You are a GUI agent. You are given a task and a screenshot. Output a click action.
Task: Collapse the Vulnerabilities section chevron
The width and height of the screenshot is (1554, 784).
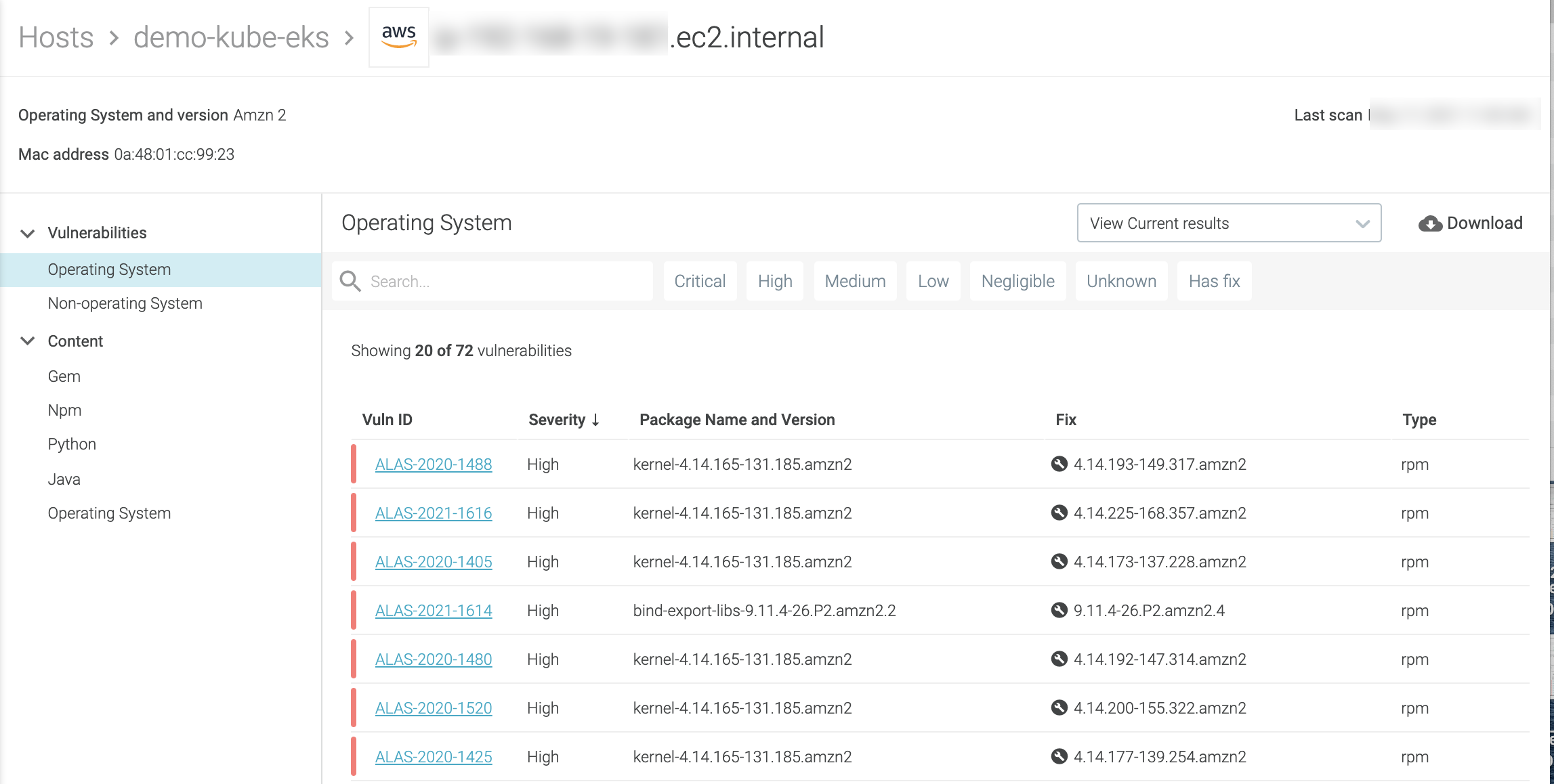(x=27, y=233)
